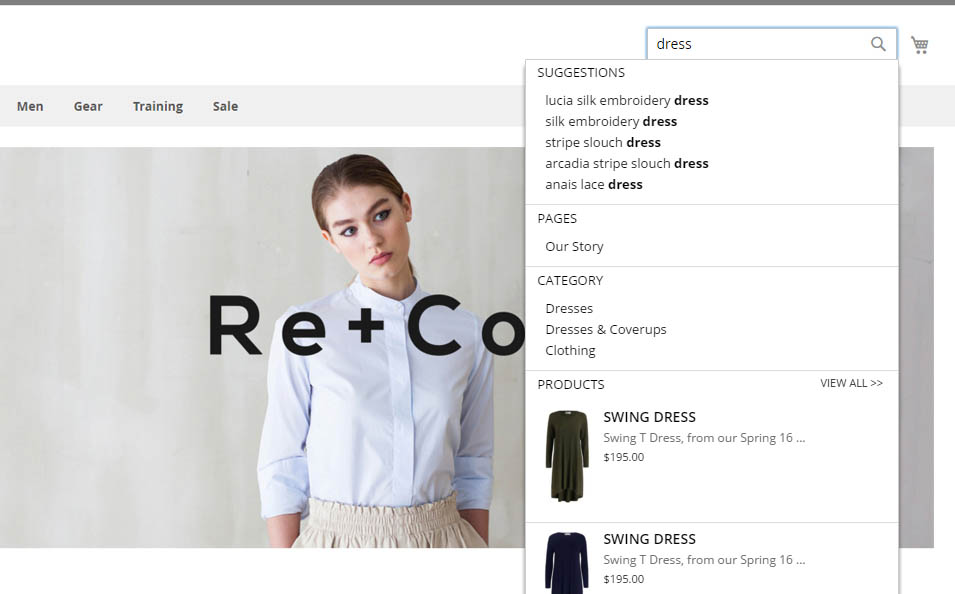Screen dimensions: 955x594
Task: Go to 'Dresses & Coverups' category
Action: [605, 329]
